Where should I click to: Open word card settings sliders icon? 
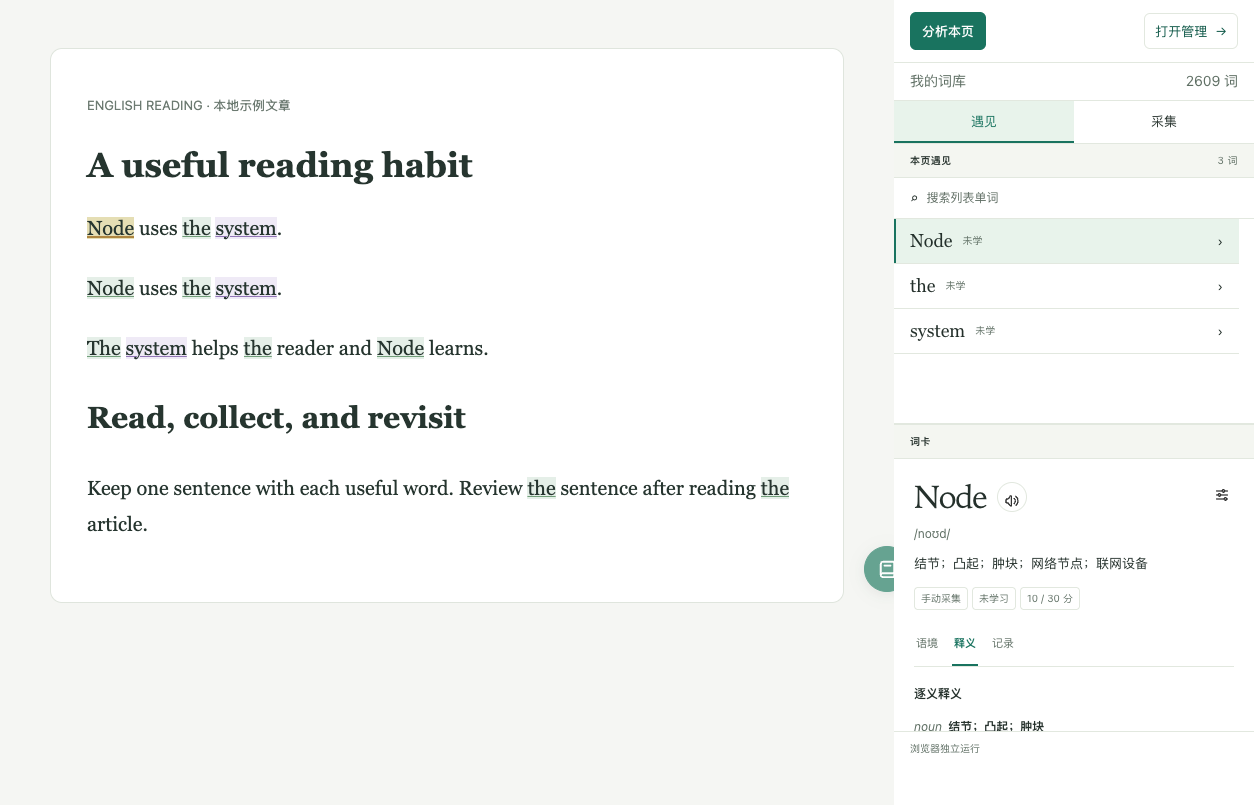coord(1222,495)
